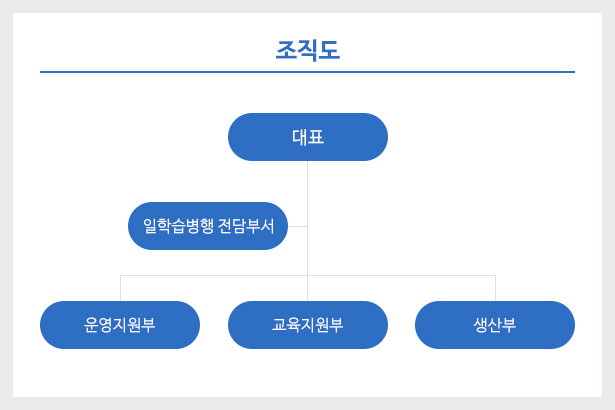Click the 대표 node at top
615x410 pixels.
[308, 137]
